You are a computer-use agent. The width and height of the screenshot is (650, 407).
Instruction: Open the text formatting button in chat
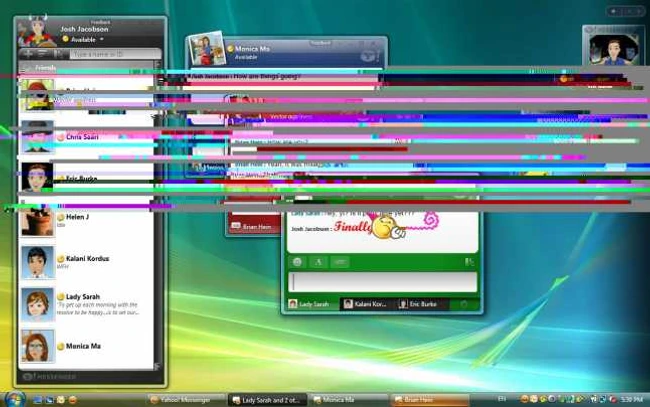click(319, 262)
